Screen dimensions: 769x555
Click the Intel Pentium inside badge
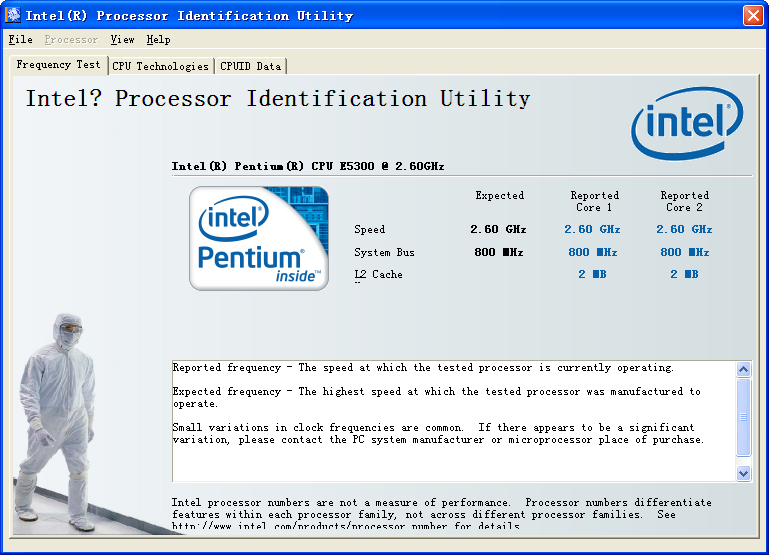click(259, 239)
